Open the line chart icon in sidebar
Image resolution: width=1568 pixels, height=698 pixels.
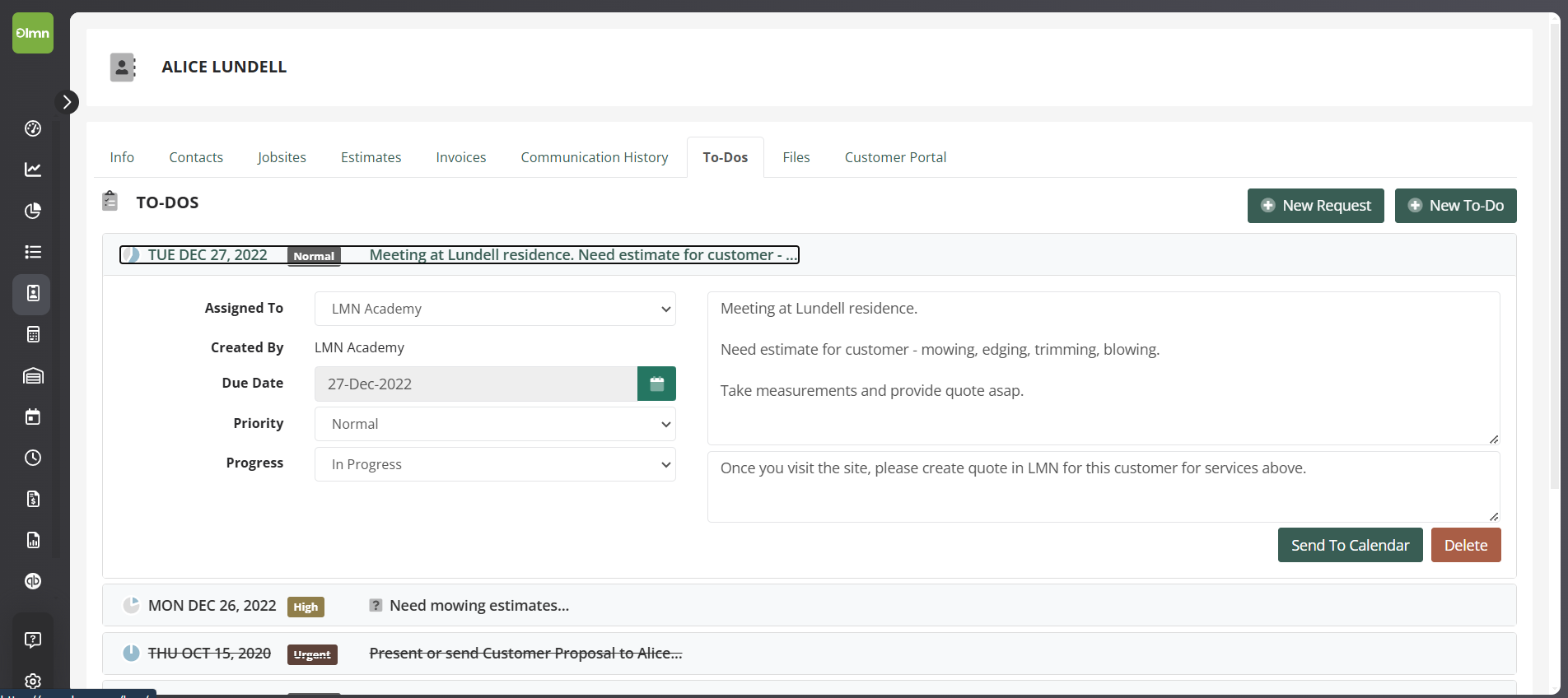[x=33, y=170]
